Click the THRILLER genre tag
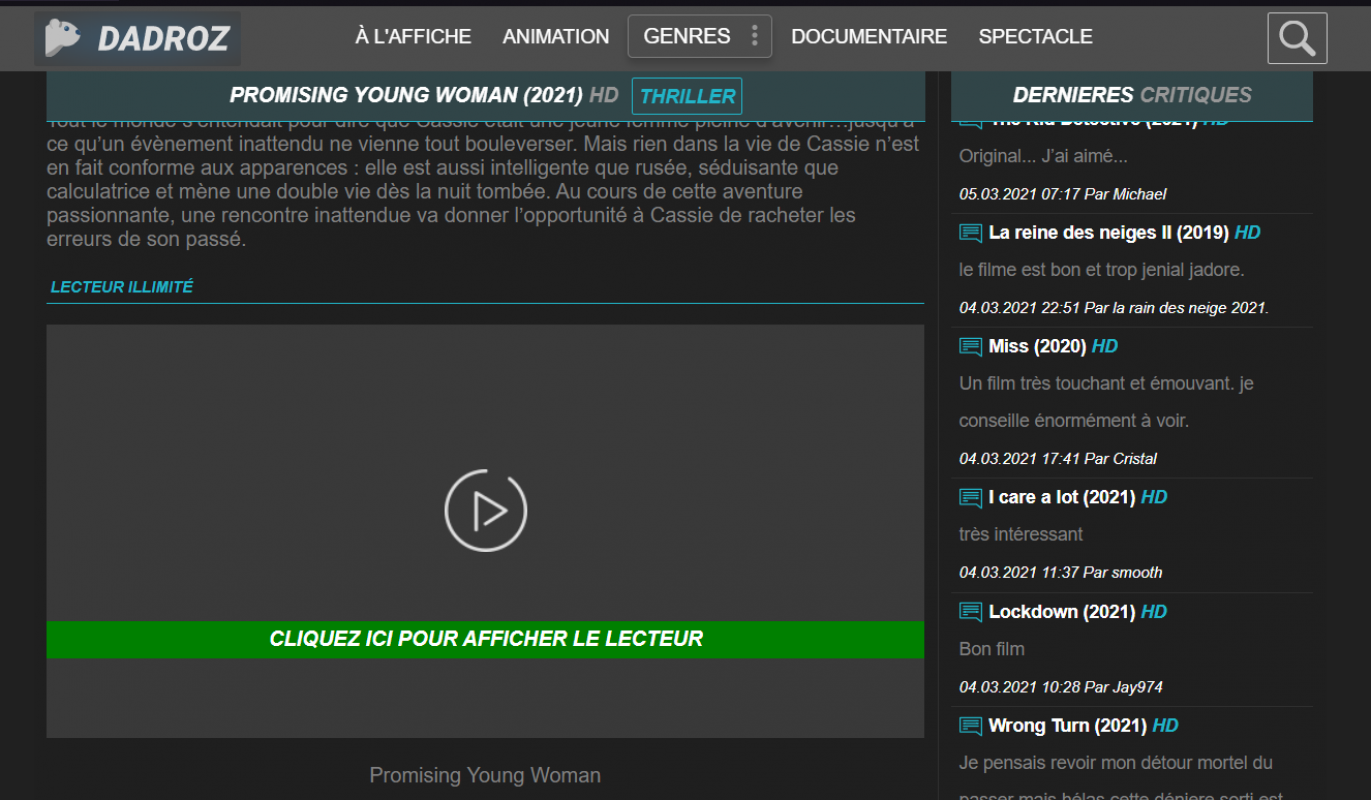Image resolution: width=1371 pixels, height=800 pixels. 687,96
